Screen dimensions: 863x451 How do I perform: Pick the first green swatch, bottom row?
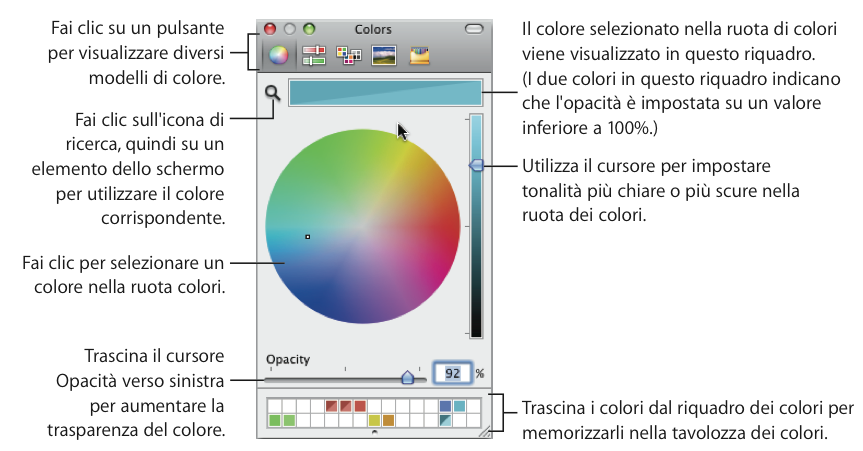274,421
